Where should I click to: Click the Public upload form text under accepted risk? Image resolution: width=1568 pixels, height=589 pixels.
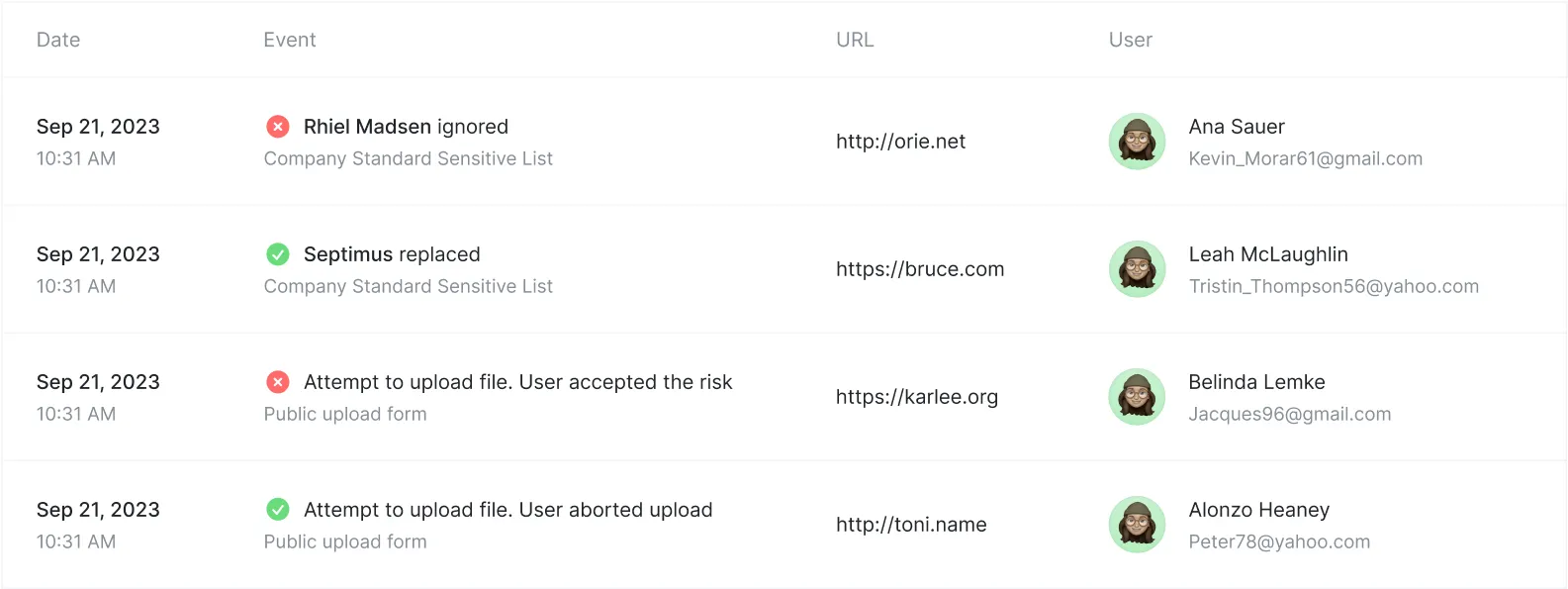345,414
